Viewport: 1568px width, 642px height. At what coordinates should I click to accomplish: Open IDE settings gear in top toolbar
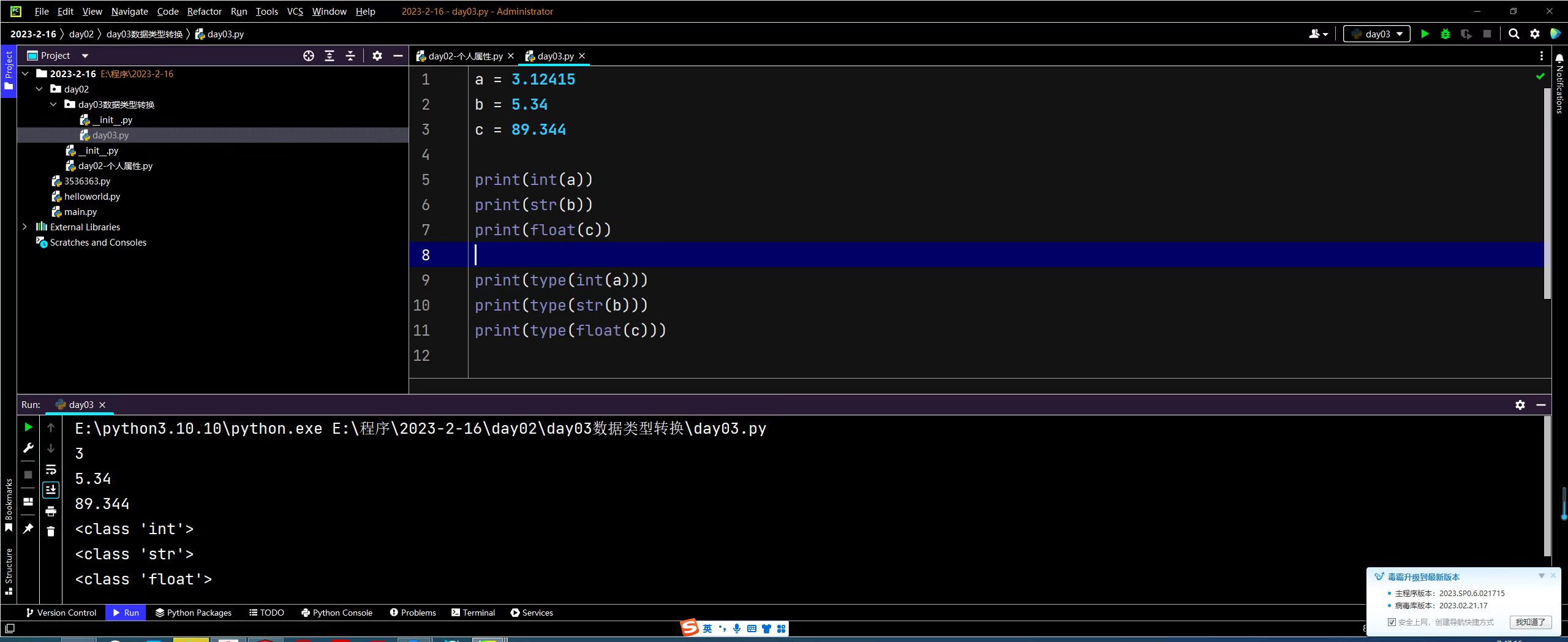click(1535, 34)
